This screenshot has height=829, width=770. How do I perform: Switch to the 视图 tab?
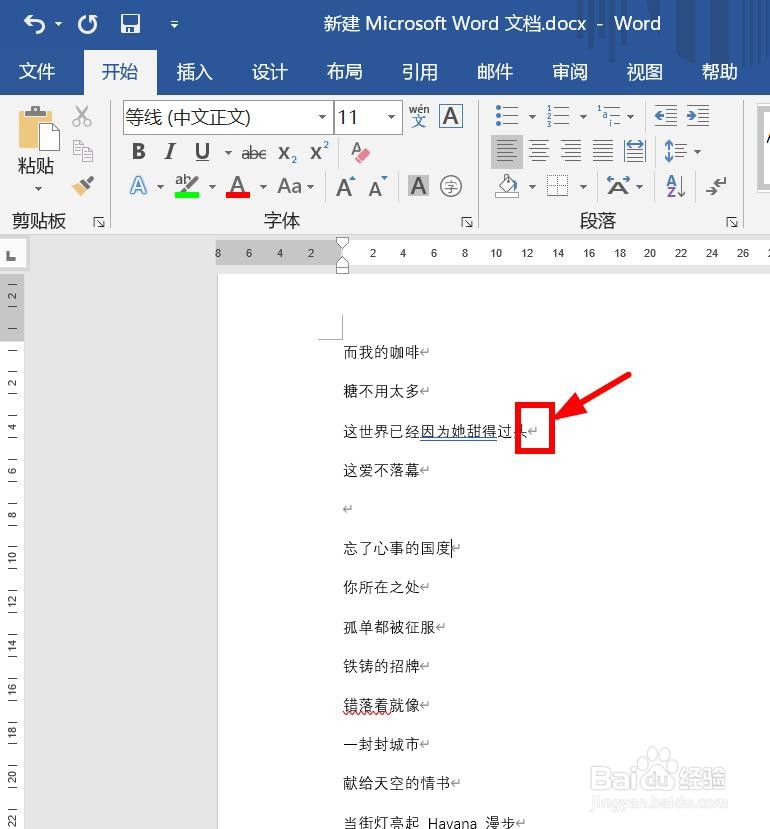645,71
